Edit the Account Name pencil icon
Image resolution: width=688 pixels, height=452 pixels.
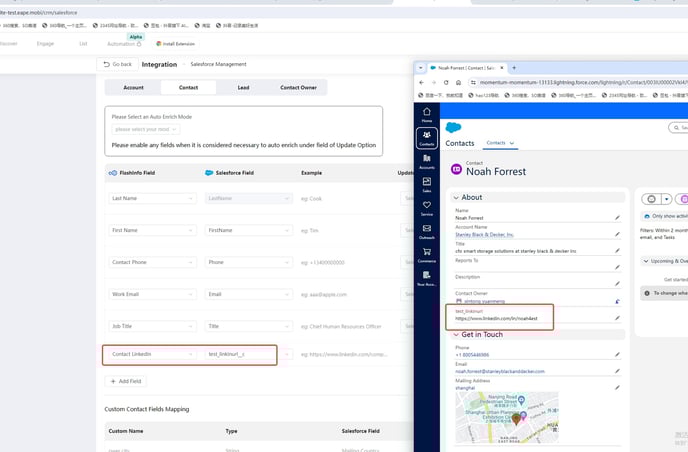click(x=617, y=234)
